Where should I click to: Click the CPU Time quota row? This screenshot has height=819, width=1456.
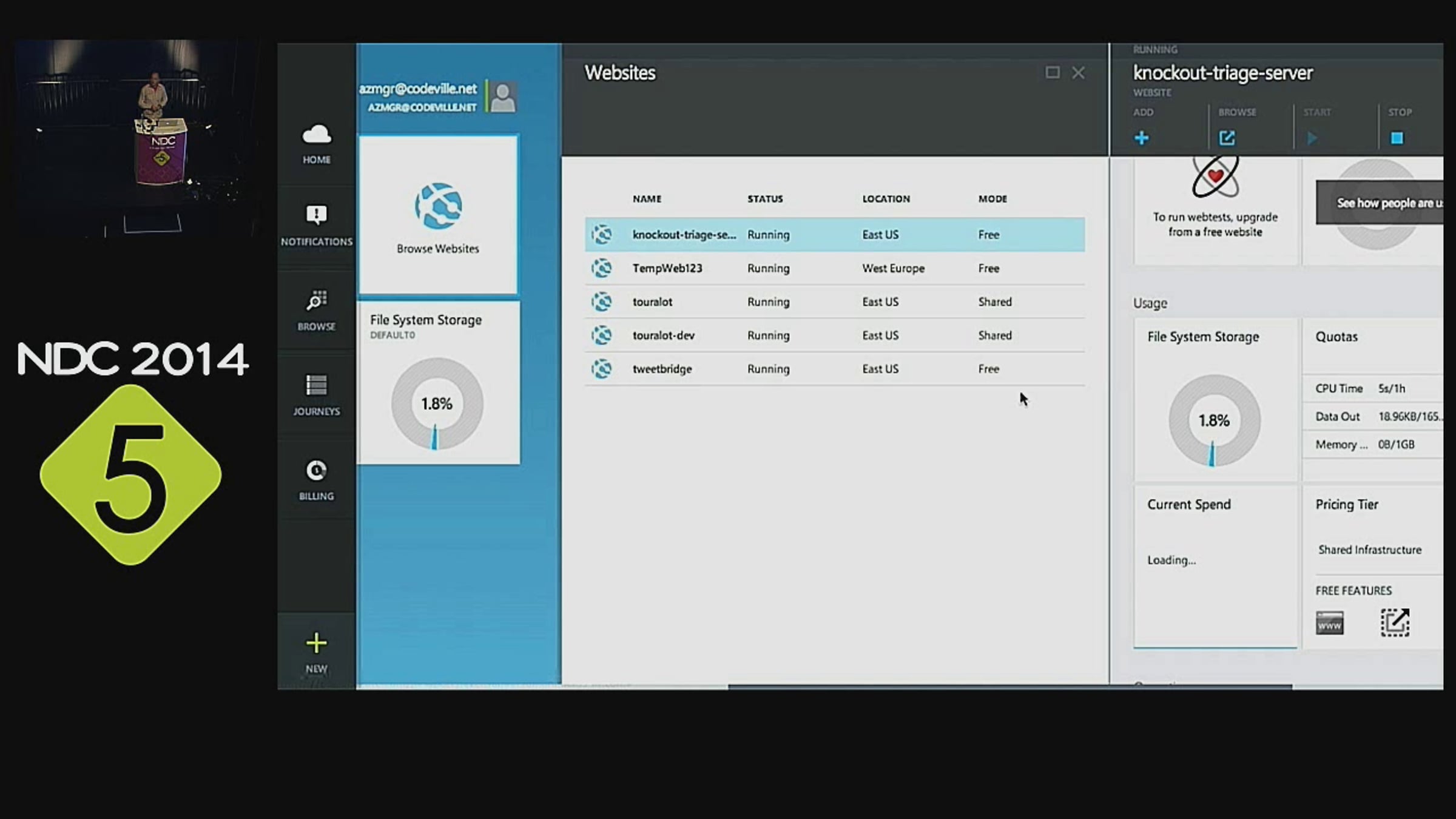tap(1373, 388)
